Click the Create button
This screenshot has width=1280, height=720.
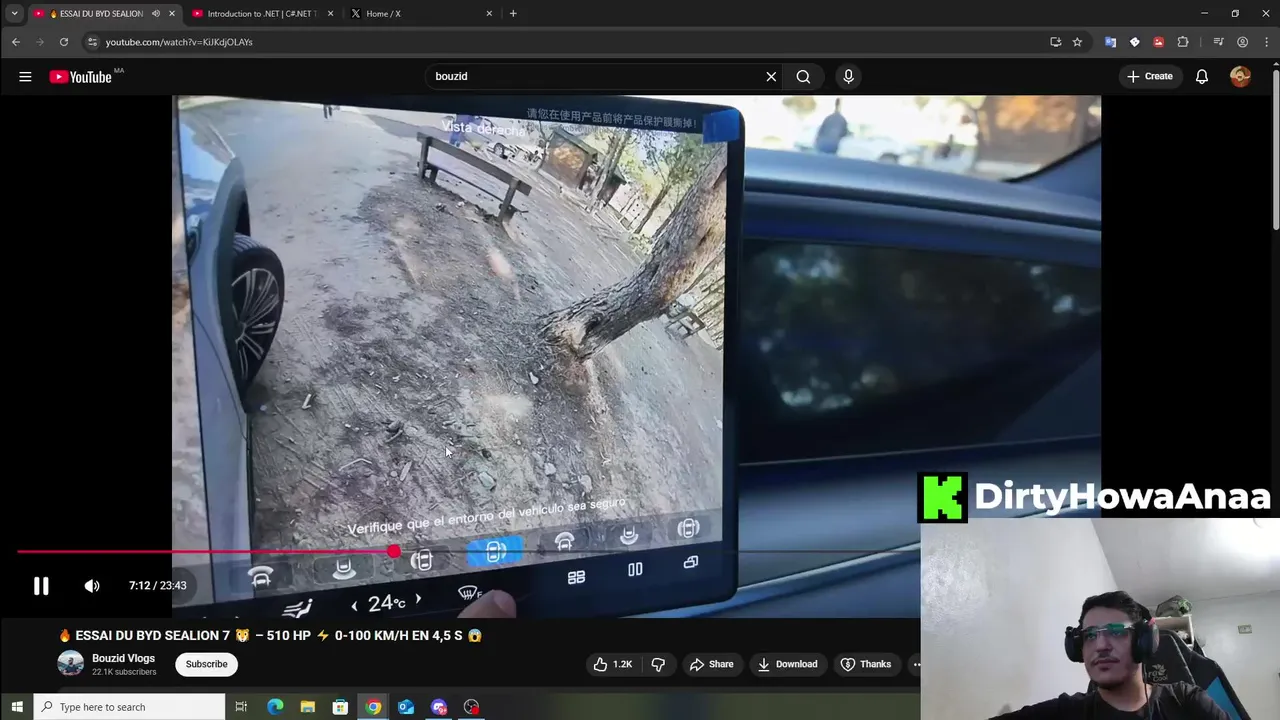tap(1150, 76)
